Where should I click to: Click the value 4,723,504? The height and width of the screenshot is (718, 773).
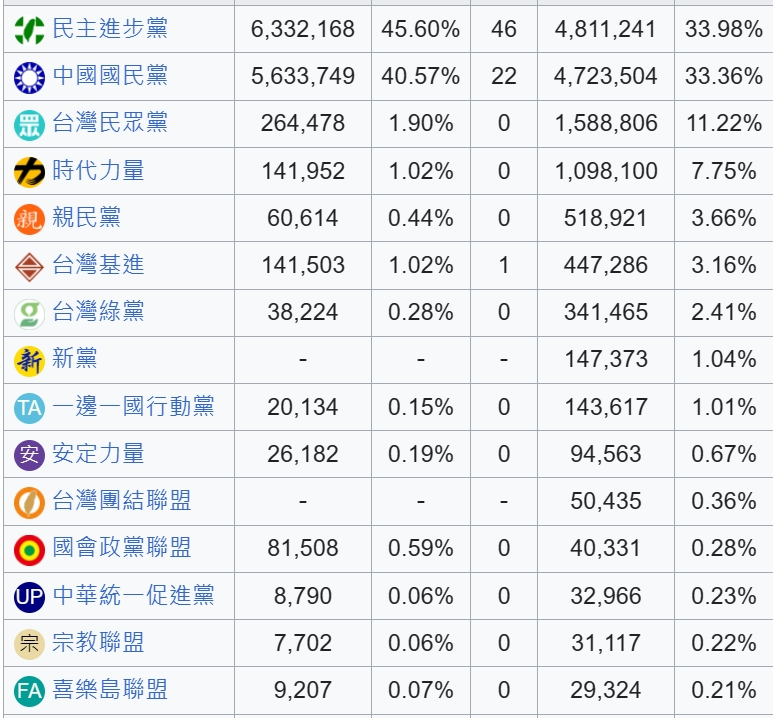point(605,76)
